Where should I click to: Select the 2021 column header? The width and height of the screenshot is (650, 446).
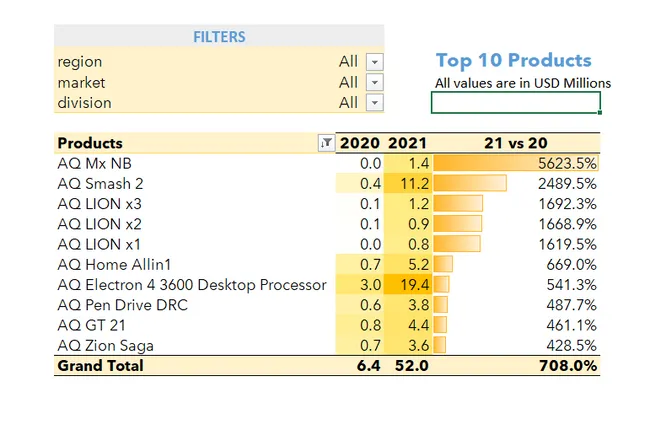[408, 143]
